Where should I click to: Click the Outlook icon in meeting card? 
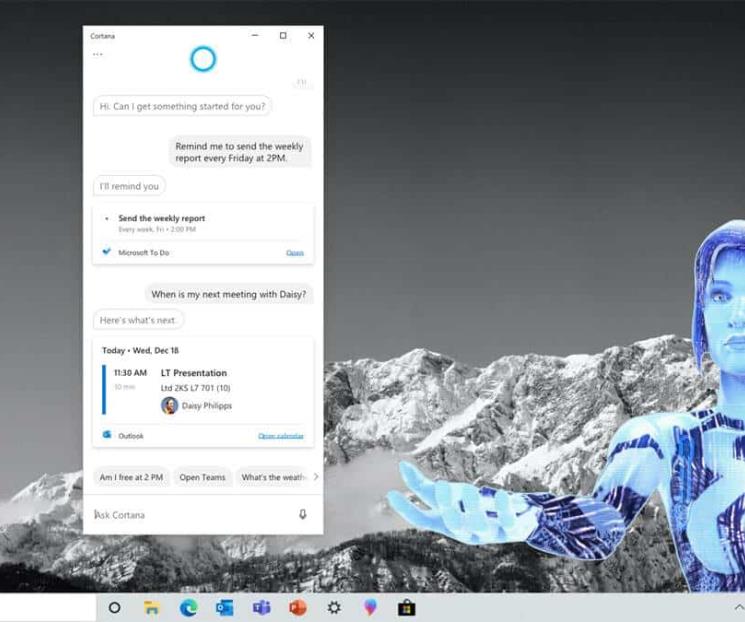(x=107, y=435)
